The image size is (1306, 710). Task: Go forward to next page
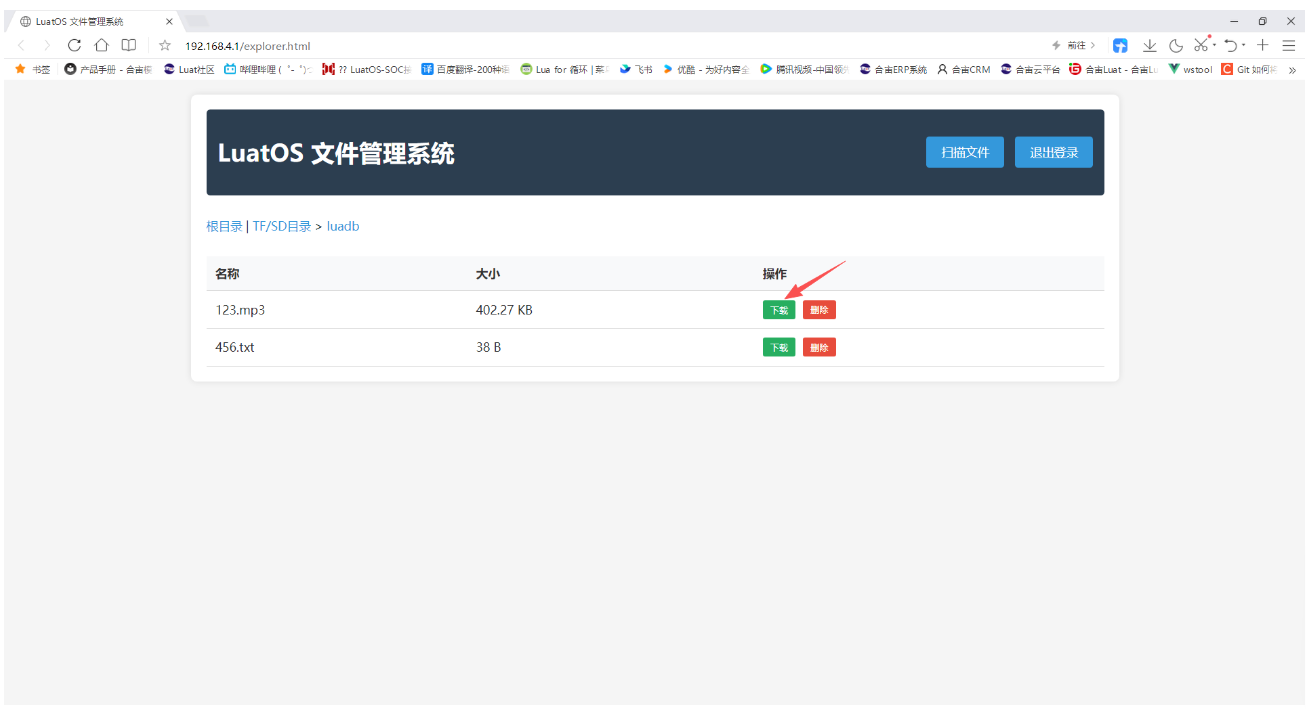point(46,45)
